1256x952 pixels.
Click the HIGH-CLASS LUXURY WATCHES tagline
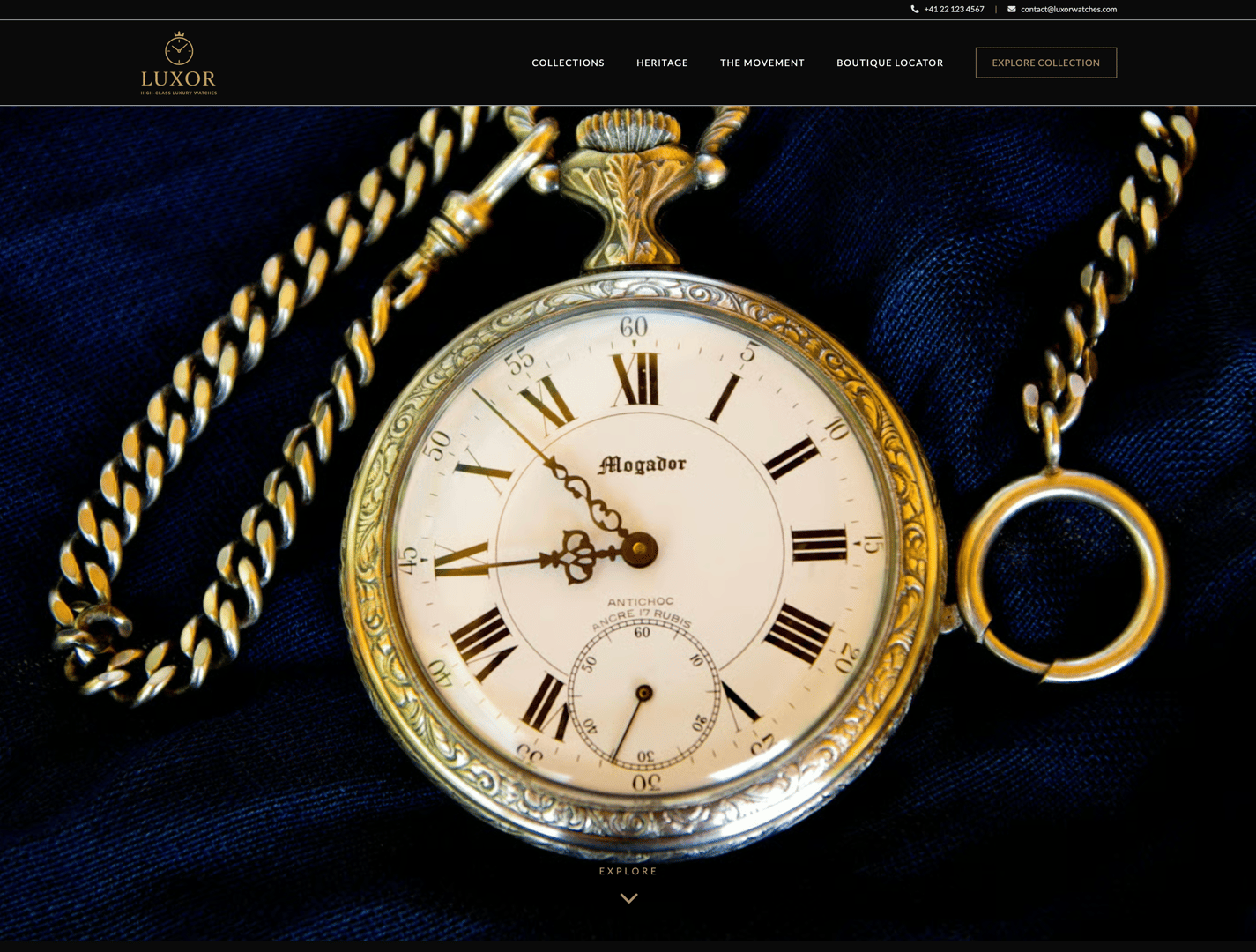tap(178, 93)
